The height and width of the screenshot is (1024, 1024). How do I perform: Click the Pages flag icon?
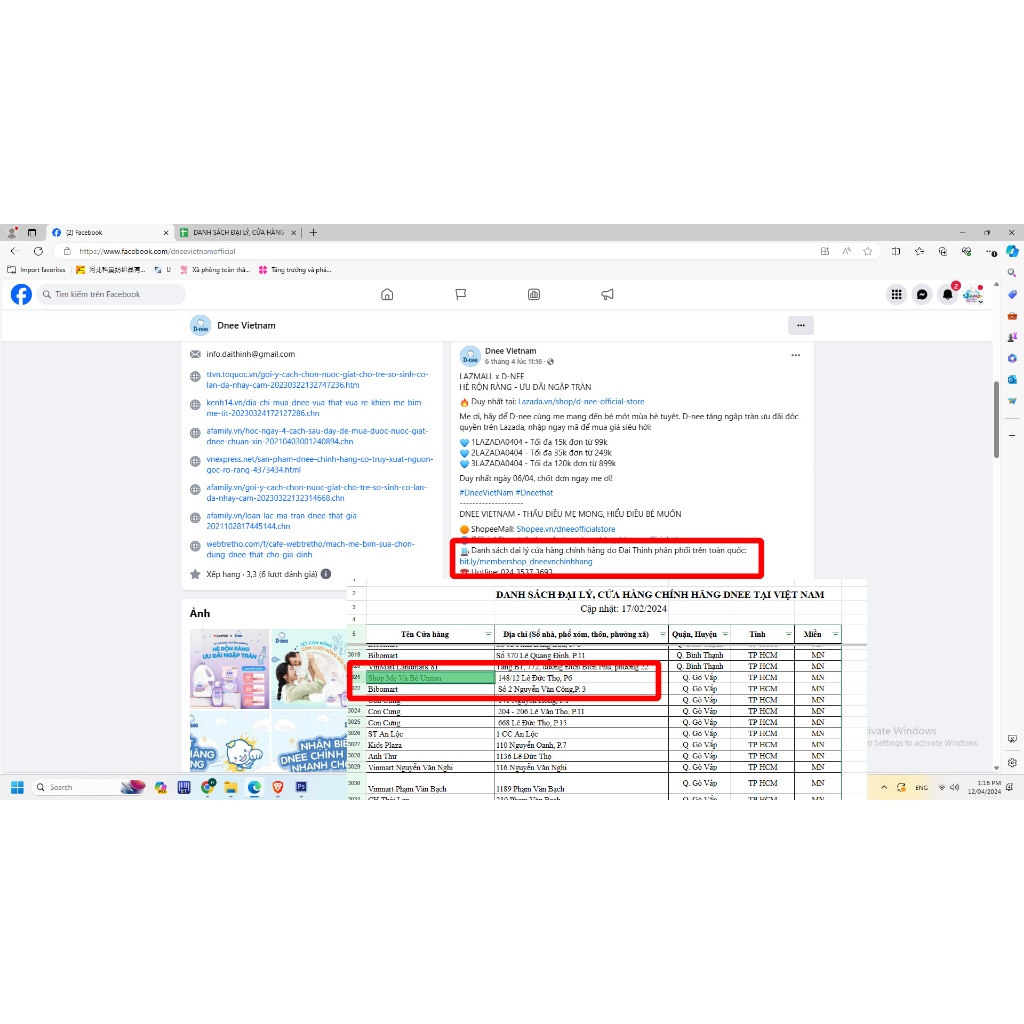(x=461, y=294)
